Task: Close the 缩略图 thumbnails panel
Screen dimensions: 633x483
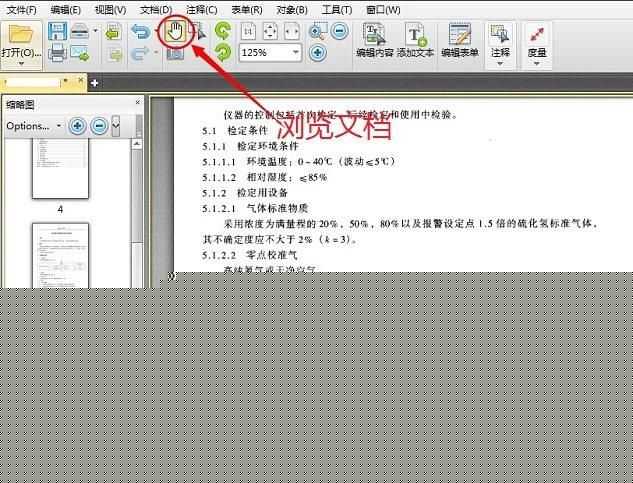Action: coord(138,102)
